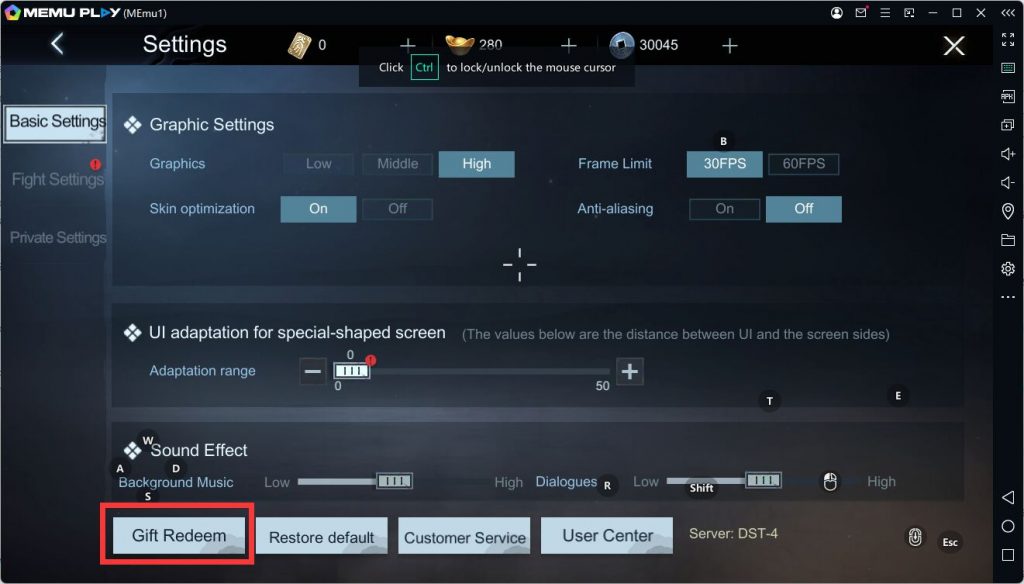Turn Skin optimization Off
Screen dimensions: 1024x584
coord(397,209)
